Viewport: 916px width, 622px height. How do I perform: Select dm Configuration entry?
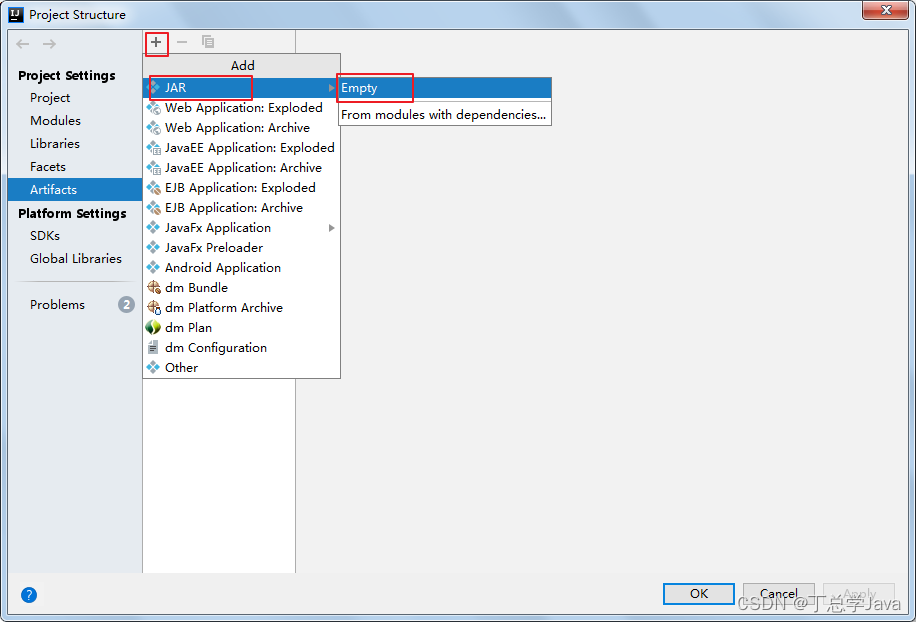tap(241, 348)
